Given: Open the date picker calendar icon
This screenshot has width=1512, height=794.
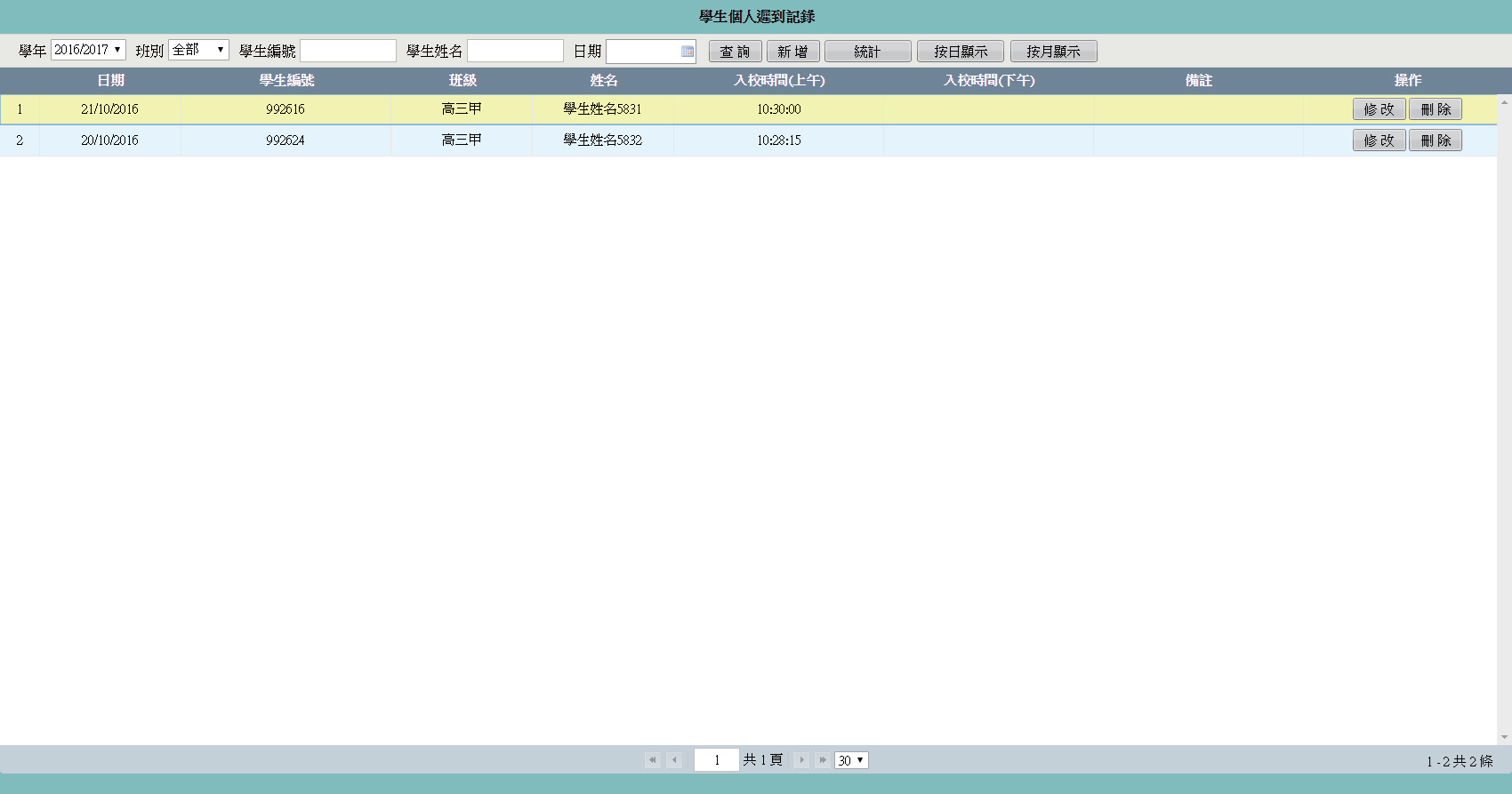Looking at the screenshot, I should click(x=687, y=52).
